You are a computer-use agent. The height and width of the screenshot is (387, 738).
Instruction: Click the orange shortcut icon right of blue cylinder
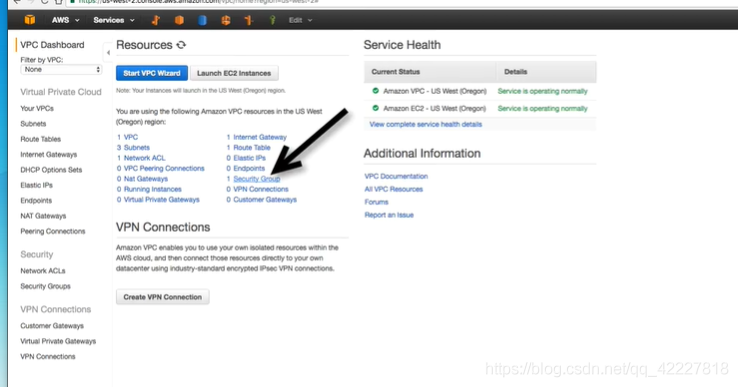226,20
